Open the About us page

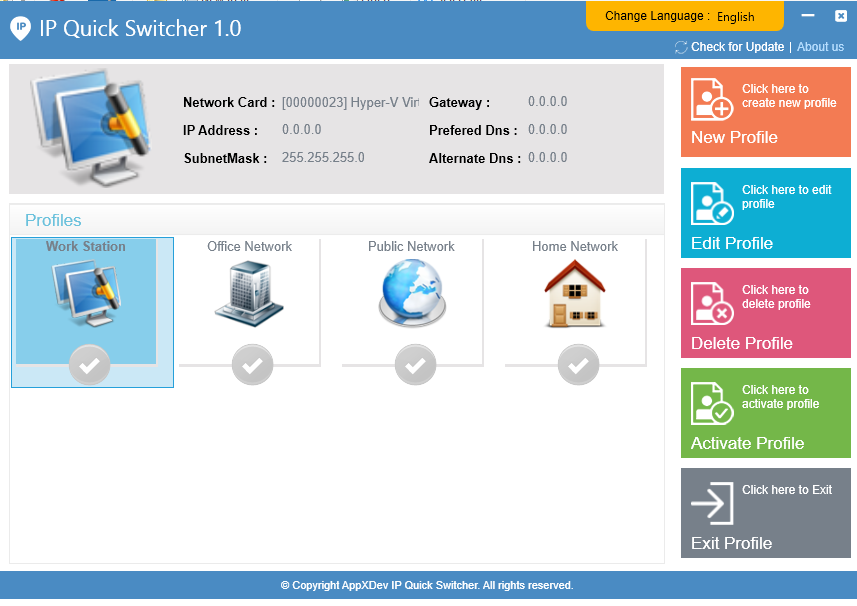tap(820, 47)
